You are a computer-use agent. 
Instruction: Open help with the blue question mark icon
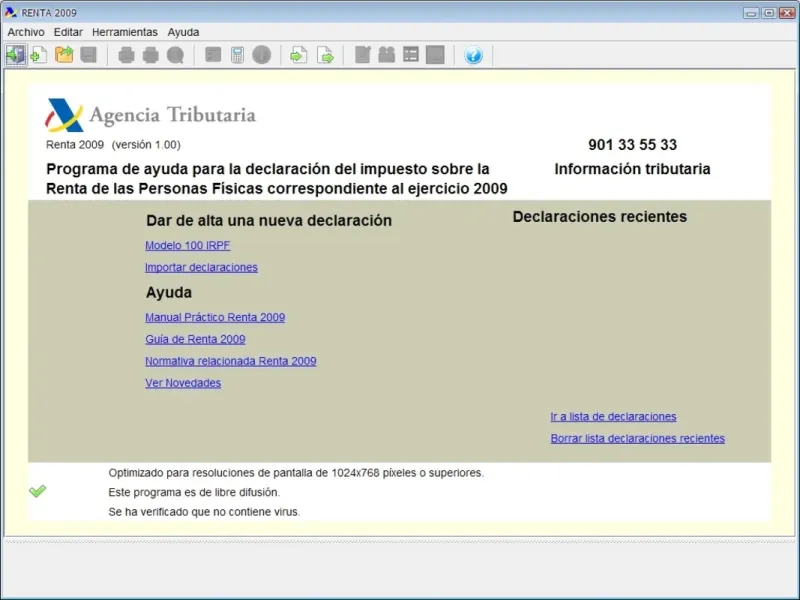pyautogui.click(x=473, y=55)
